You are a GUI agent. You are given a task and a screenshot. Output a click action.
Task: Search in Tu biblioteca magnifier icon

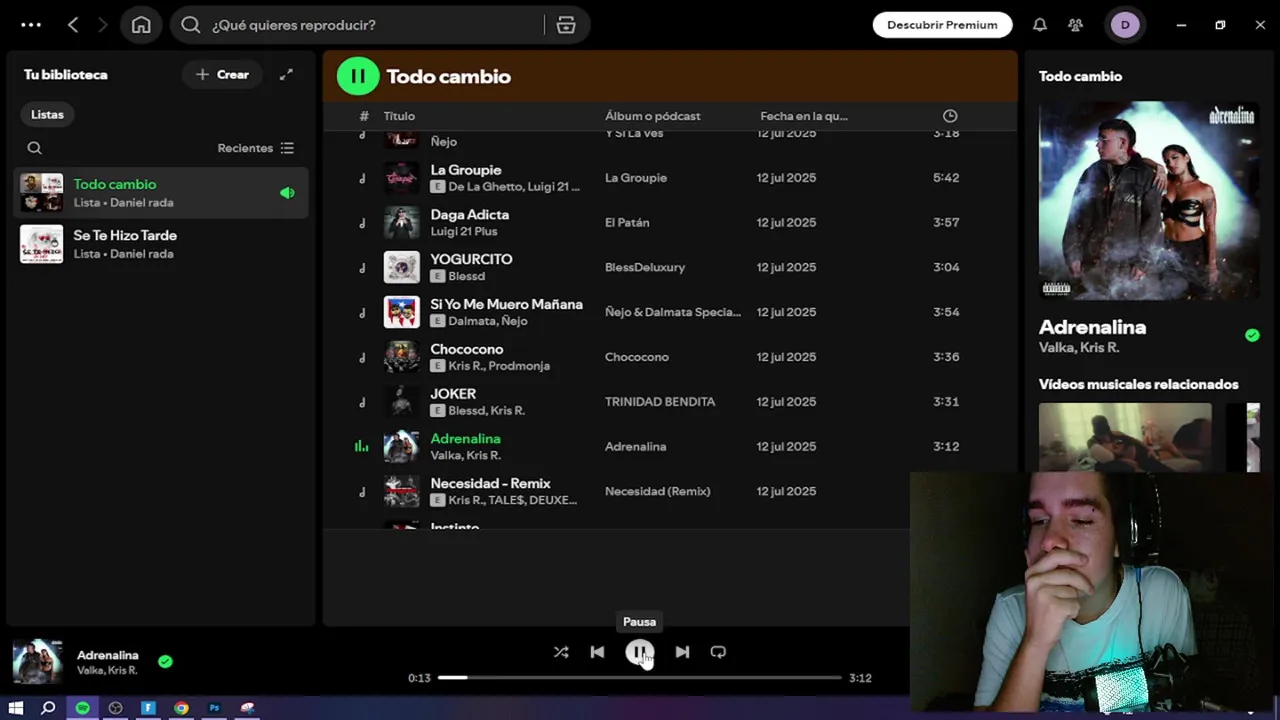35,148
